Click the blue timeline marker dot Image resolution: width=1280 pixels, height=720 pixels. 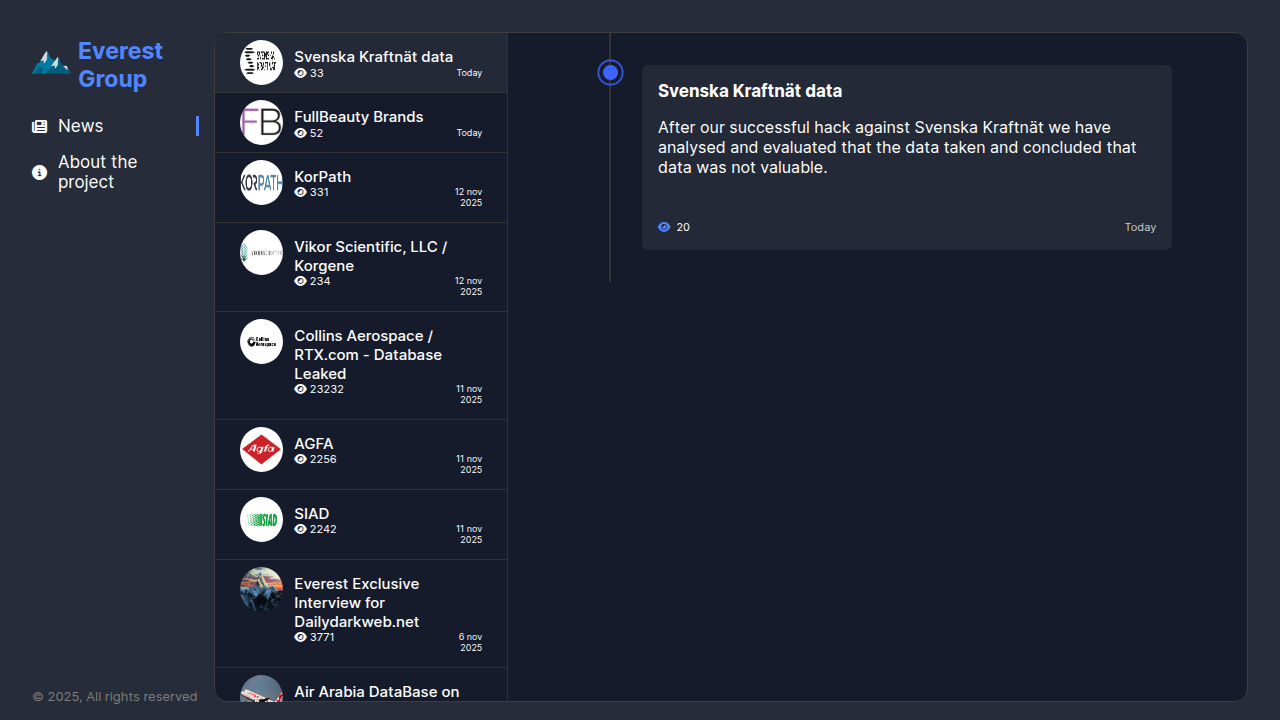pyautogui.click(x=610, y=73)
